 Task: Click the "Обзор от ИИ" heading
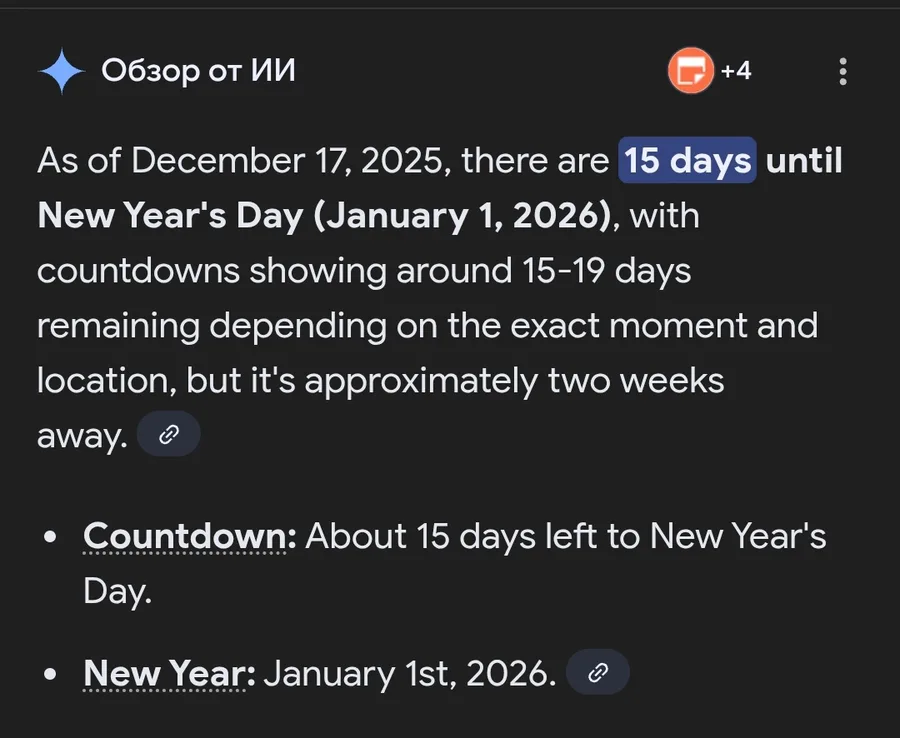point(198,71)
